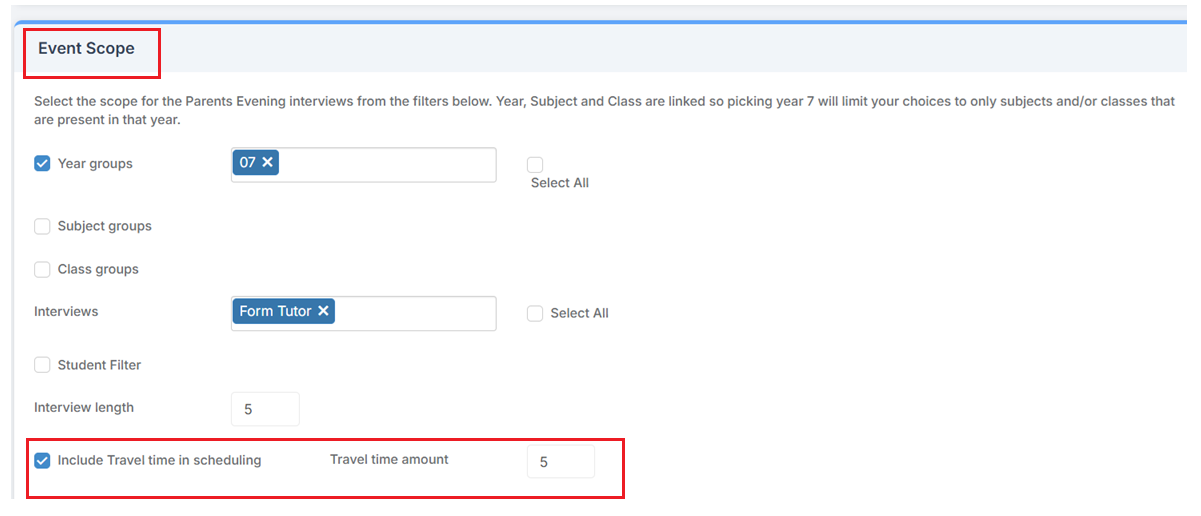The height and width of the screenshot is (516, 1201).
Task: Select the Event Scope section heading
Action: pos(86,49)
